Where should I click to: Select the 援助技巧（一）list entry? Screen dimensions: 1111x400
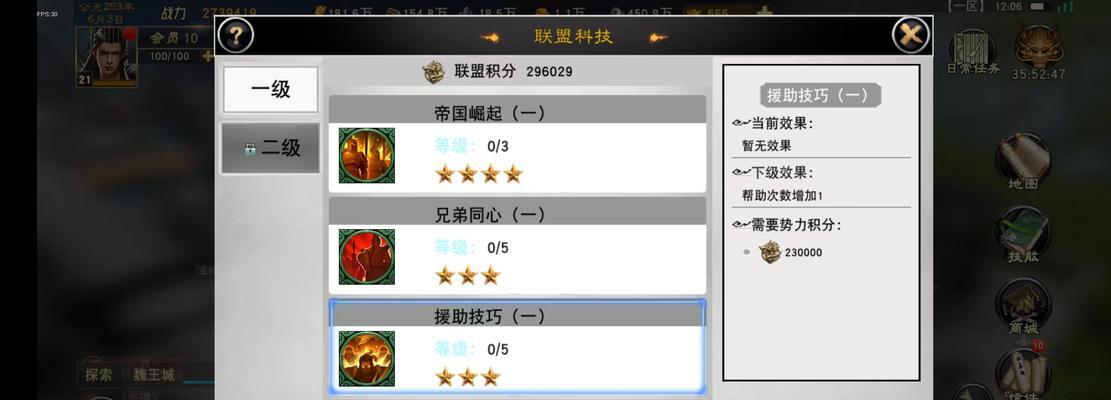[517, 346]
